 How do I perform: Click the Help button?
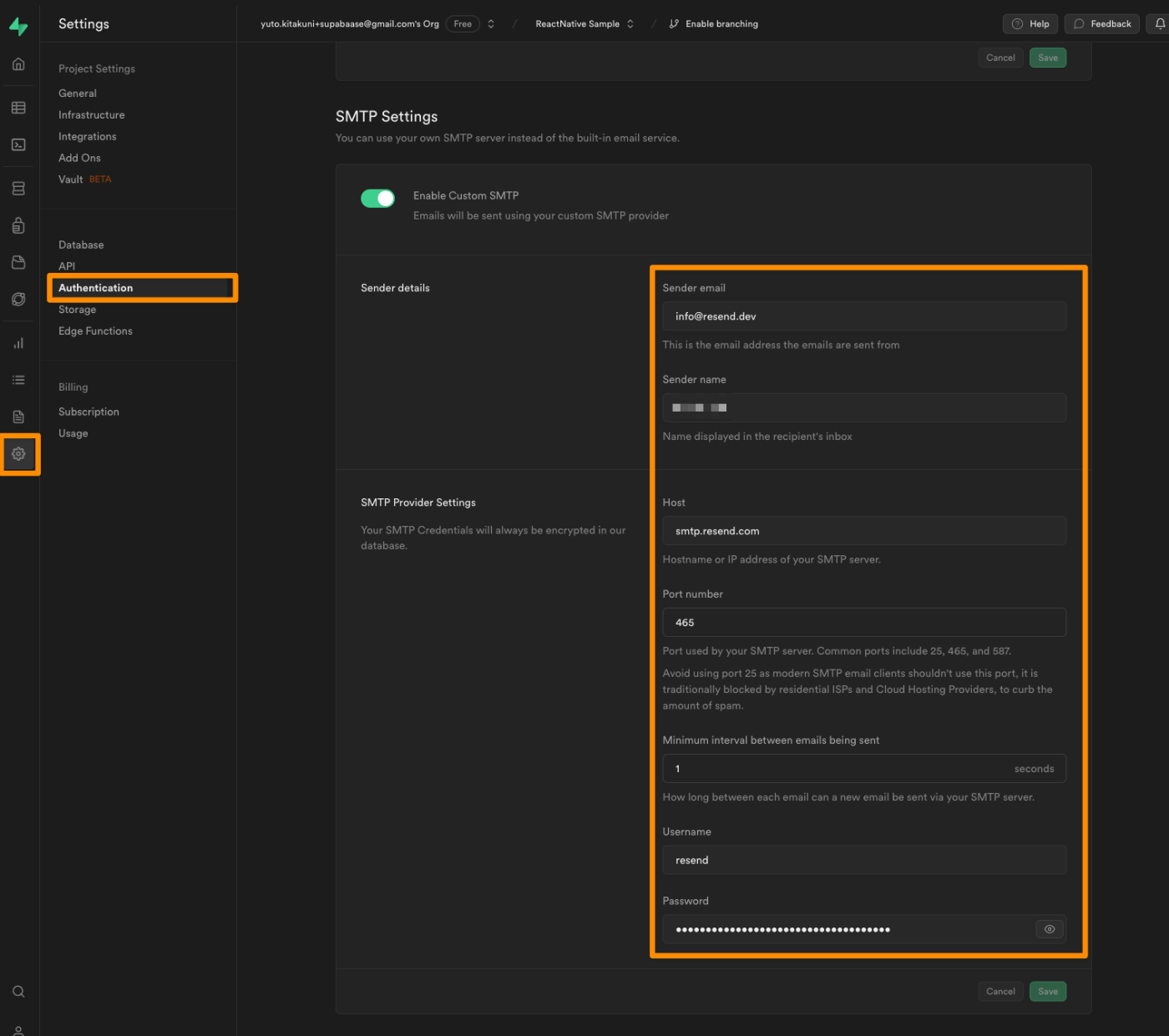1030,23
